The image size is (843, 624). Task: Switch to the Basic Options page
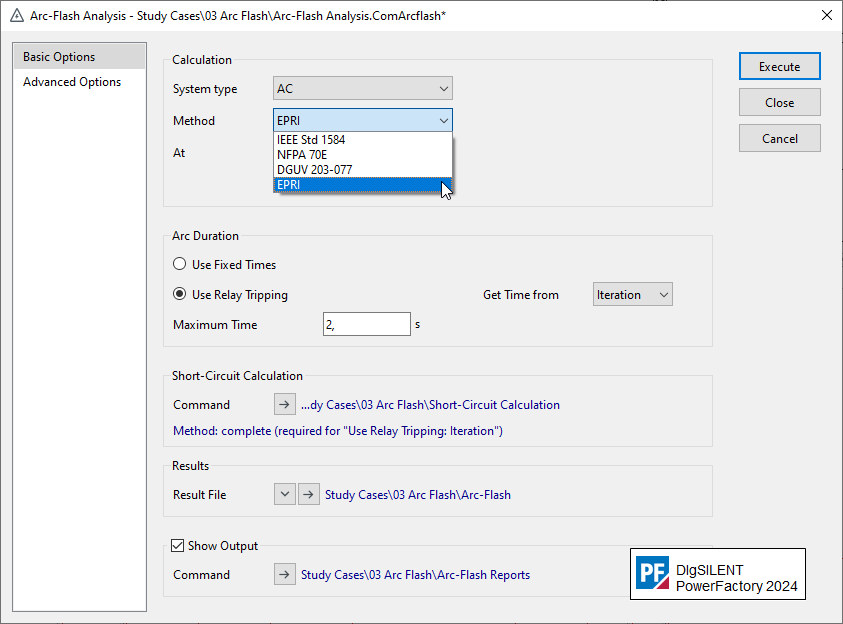[62, 56]
